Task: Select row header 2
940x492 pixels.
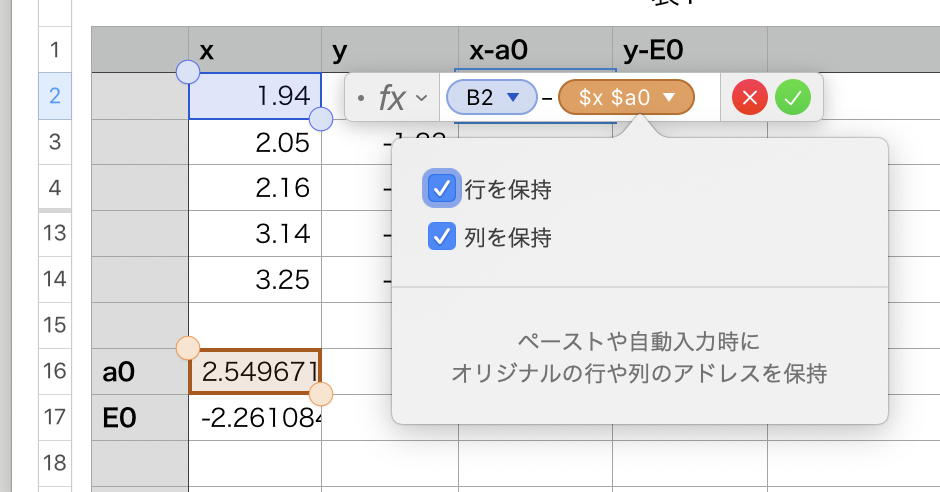Action: coord(55,97)
